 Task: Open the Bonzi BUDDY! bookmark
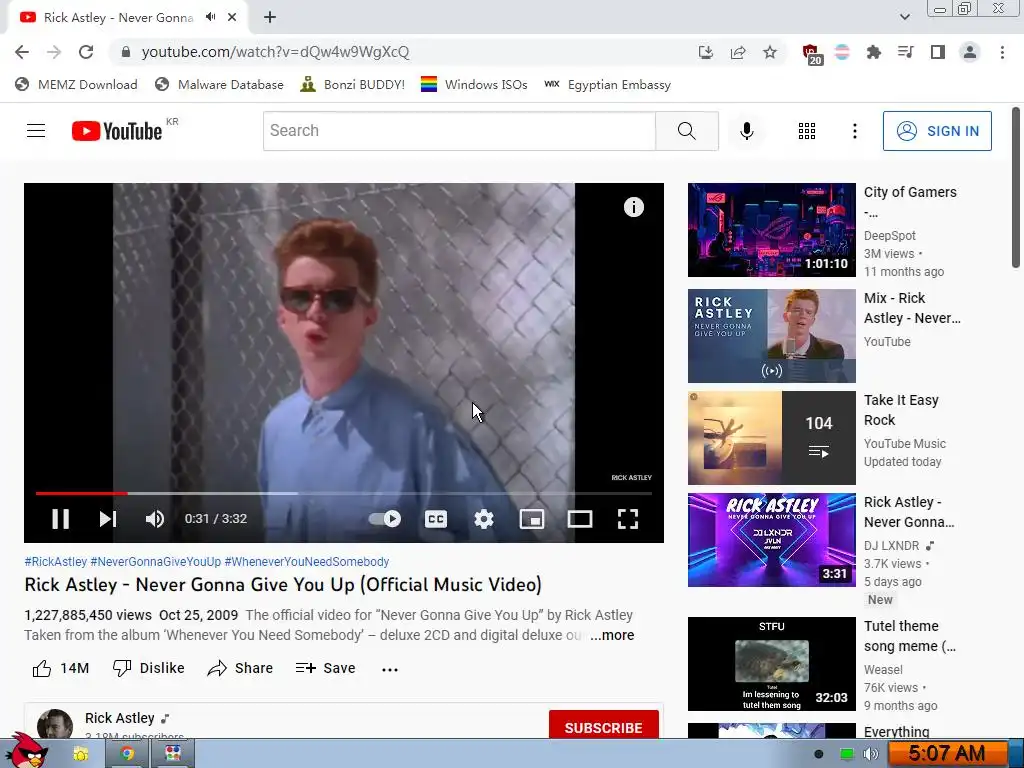coord(353,84)
